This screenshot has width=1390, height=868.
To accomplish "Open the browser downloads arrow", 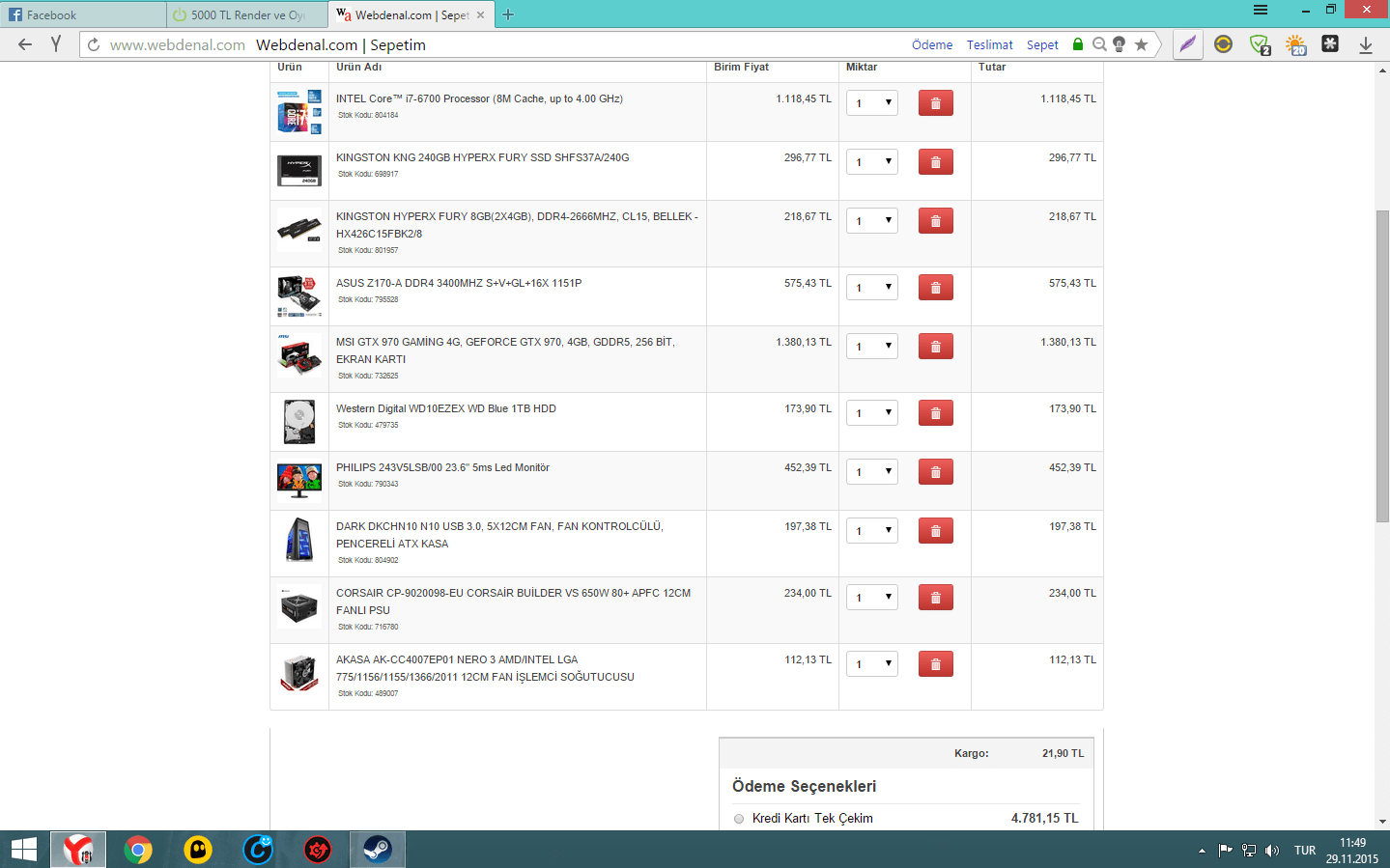I will point(1366,44).
